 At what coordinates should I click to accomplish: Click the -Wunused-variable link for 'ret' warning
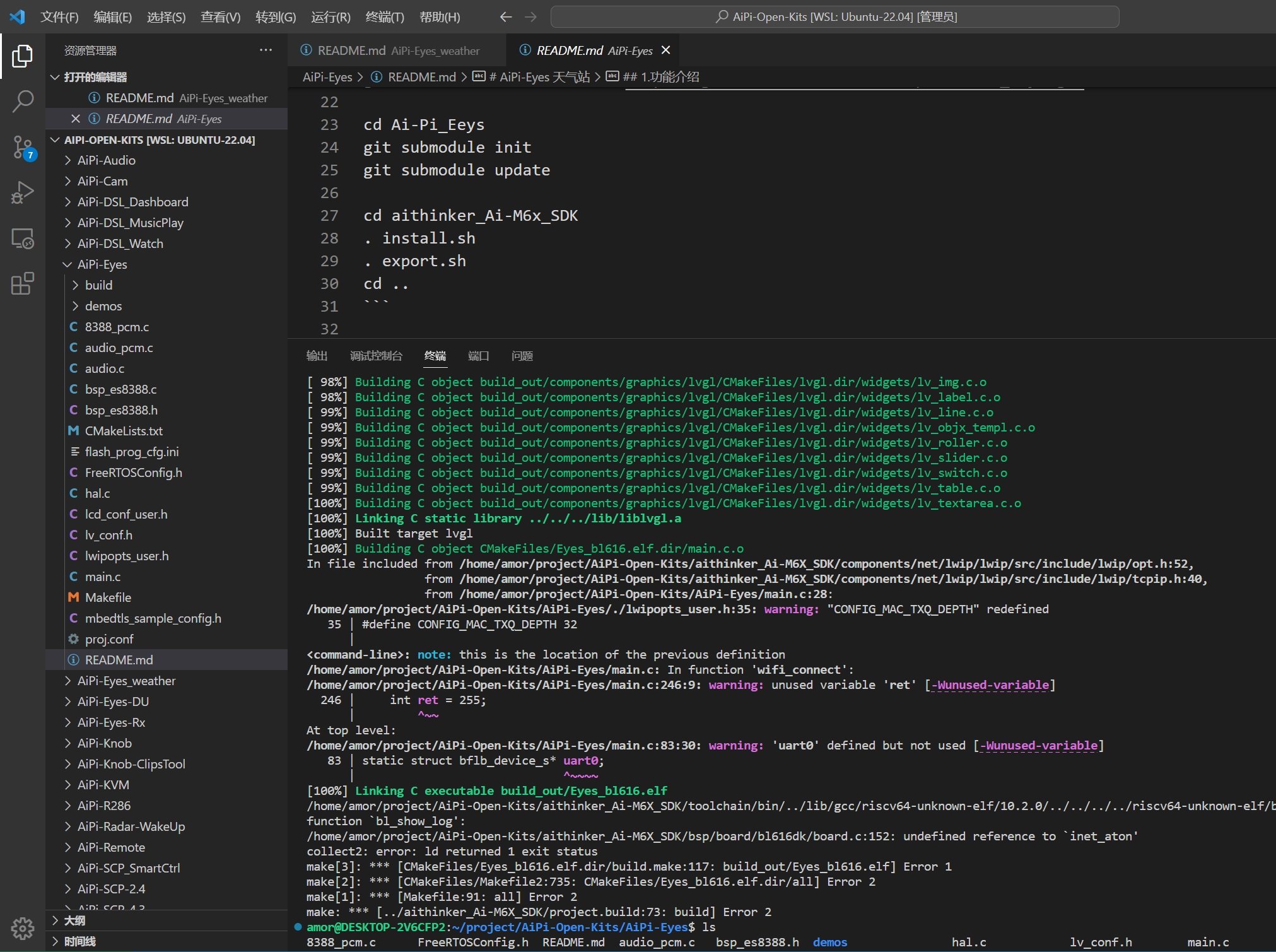coord(990,685)
